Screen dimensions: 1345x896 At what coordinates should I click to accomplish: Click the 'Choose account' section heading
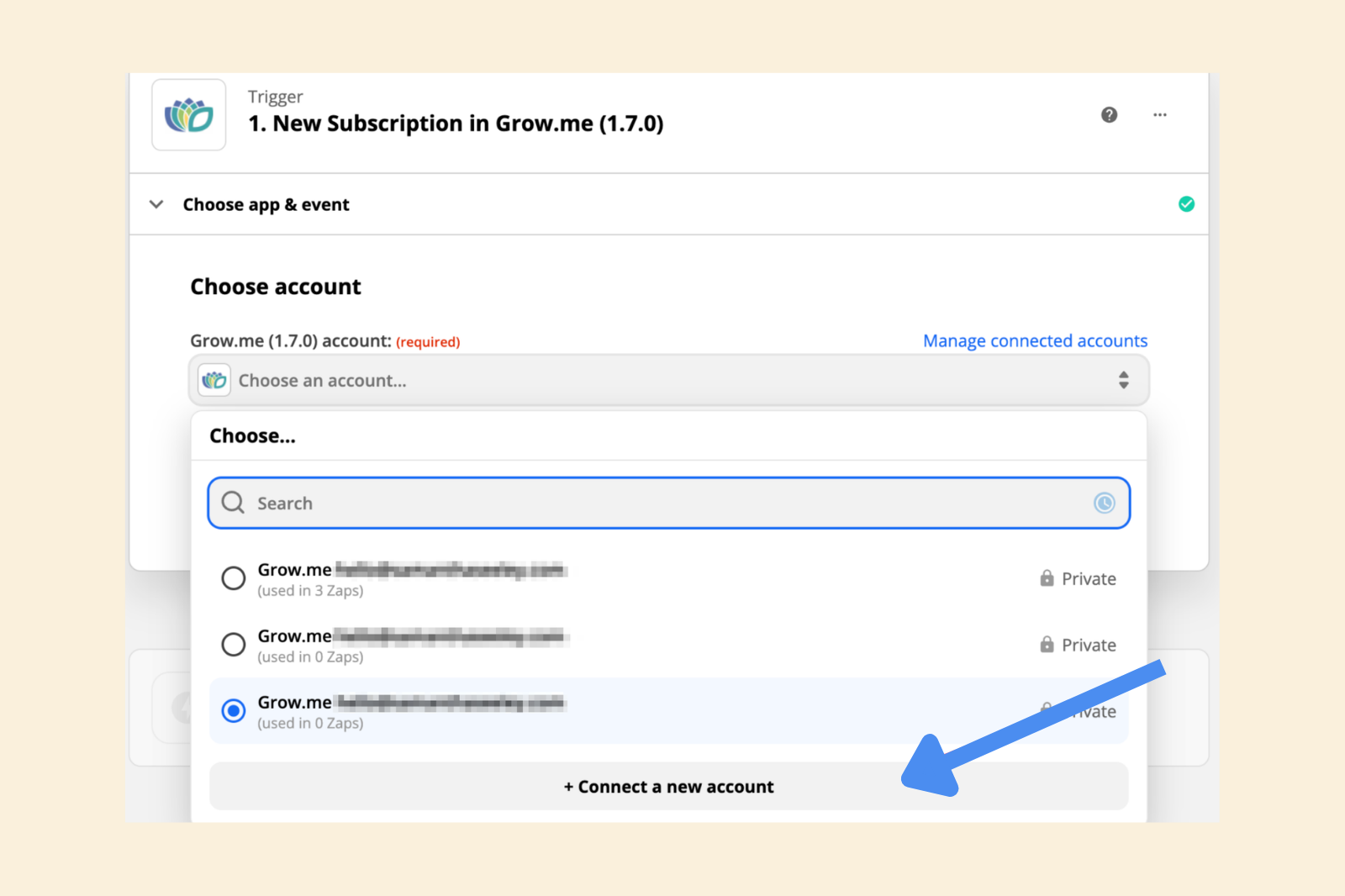point(276,287)
